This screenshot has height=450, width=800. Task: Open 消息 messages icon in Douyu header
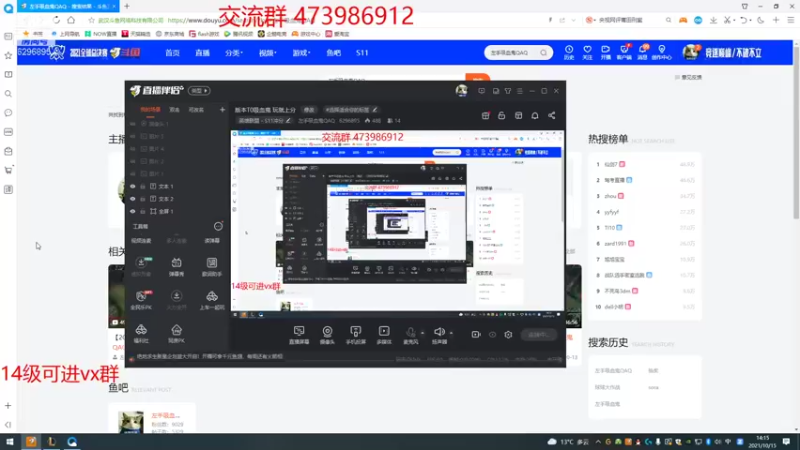(x=643, y=53)
